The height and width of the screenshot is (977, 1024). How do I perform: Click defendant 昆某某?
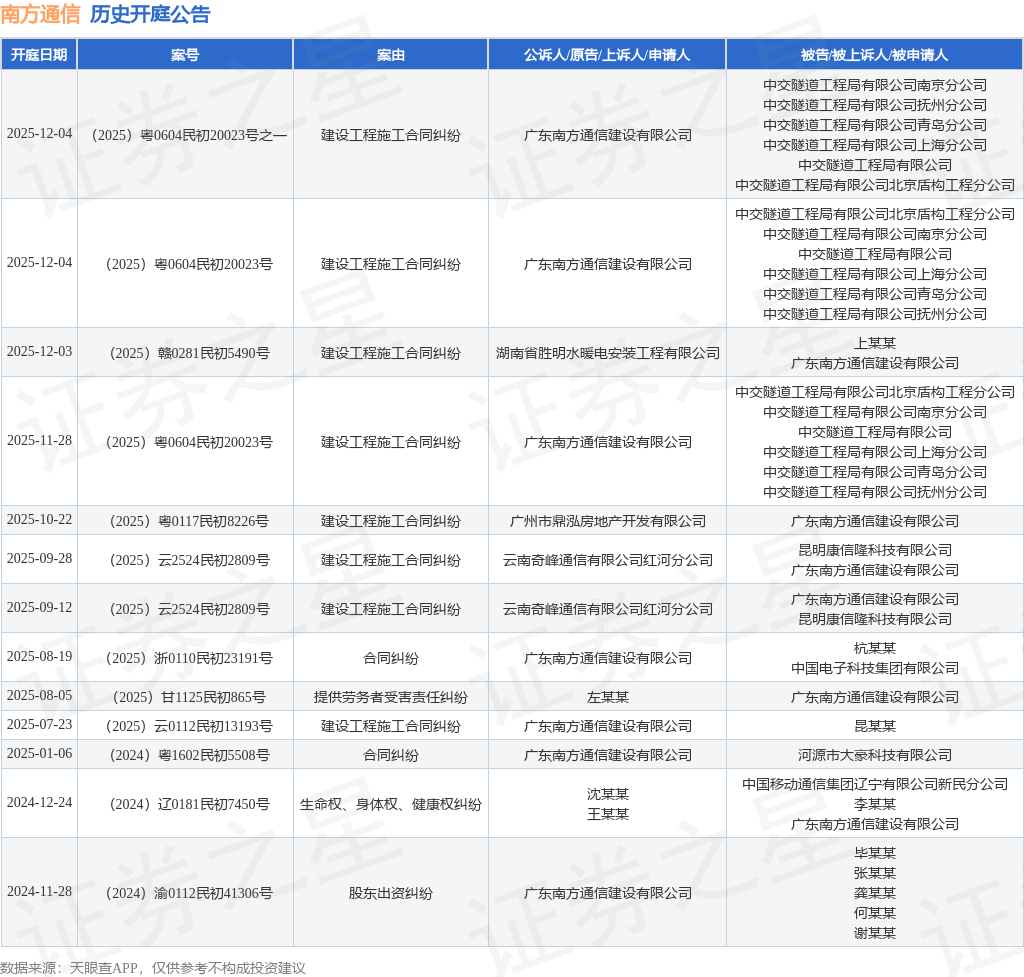coord(874,726)
